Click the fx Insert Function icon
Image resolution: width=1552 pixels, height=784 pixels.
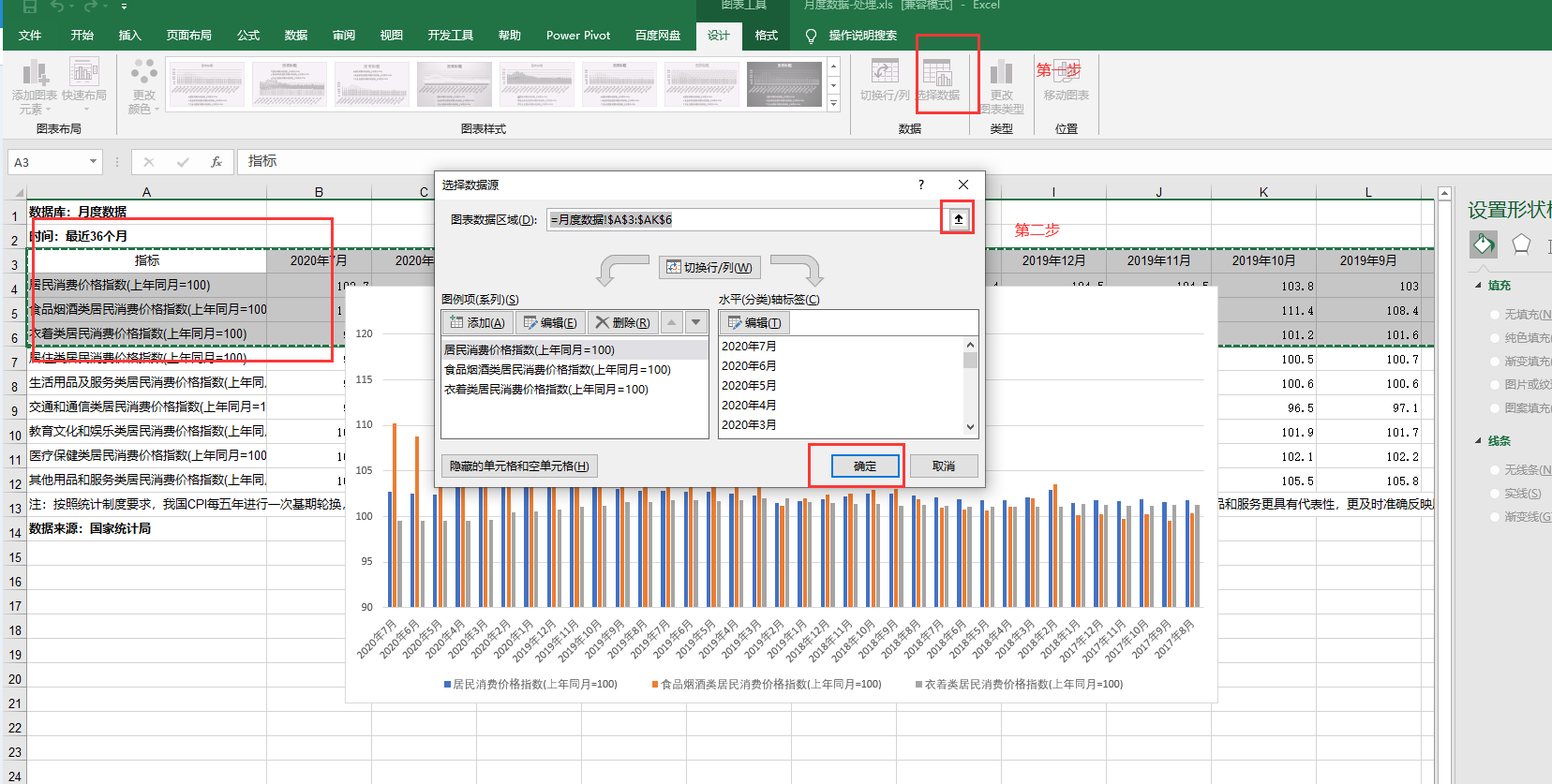[216, 162]
